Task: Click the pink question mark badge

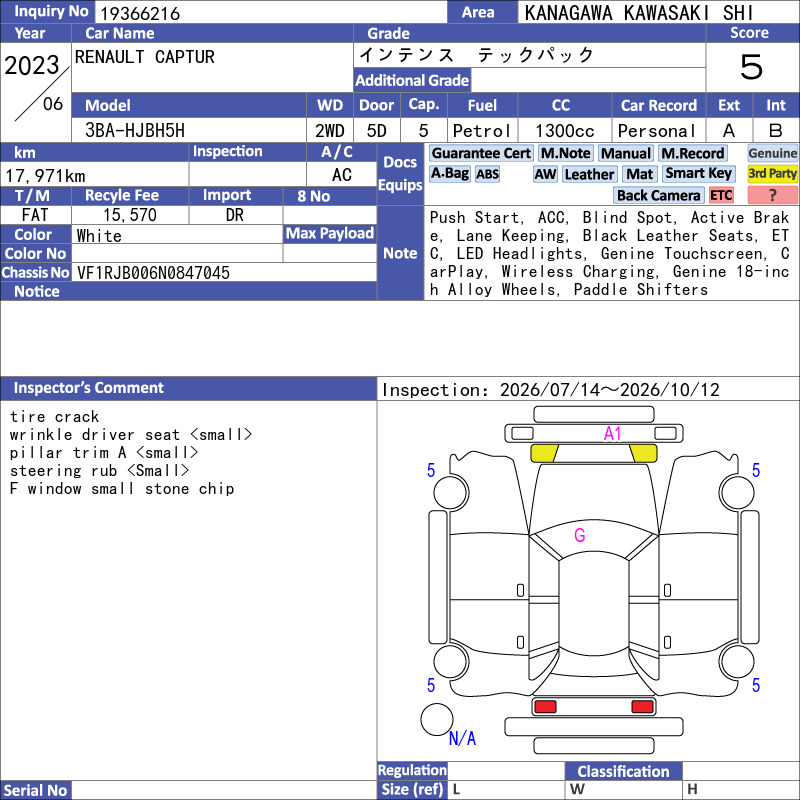Action: point(772,195)
